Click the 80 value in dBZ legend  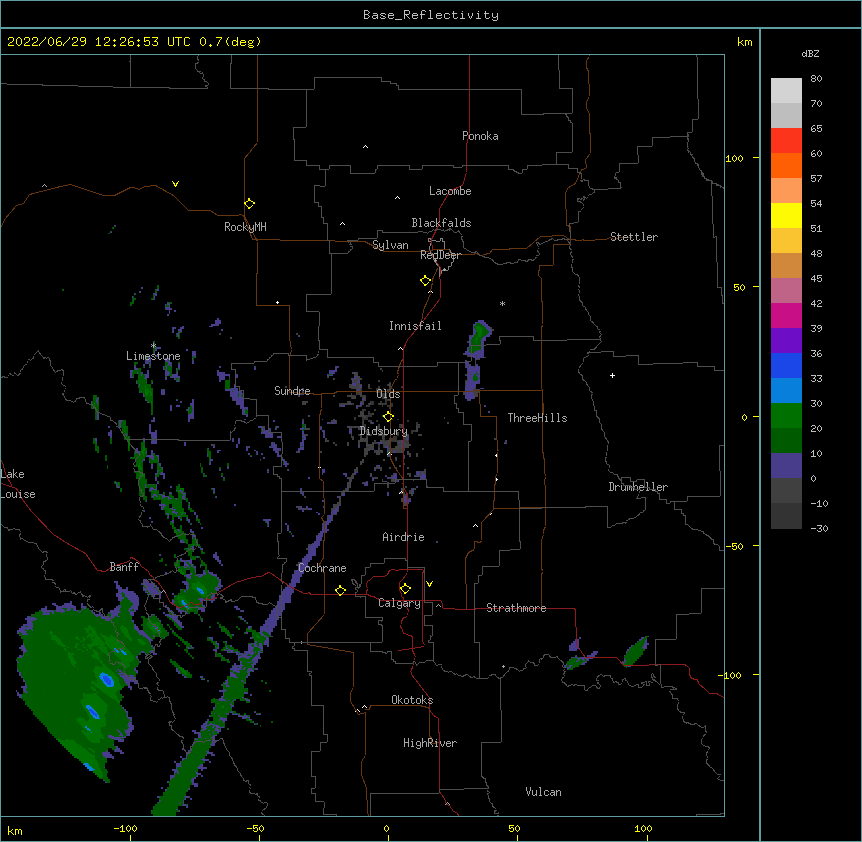tap(816, 79)
